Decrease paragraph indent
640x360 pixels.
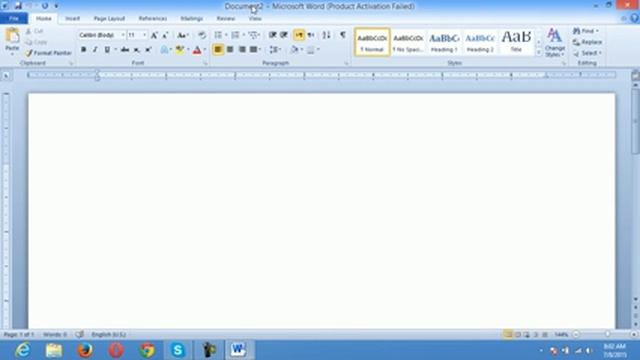coord(272,35)
